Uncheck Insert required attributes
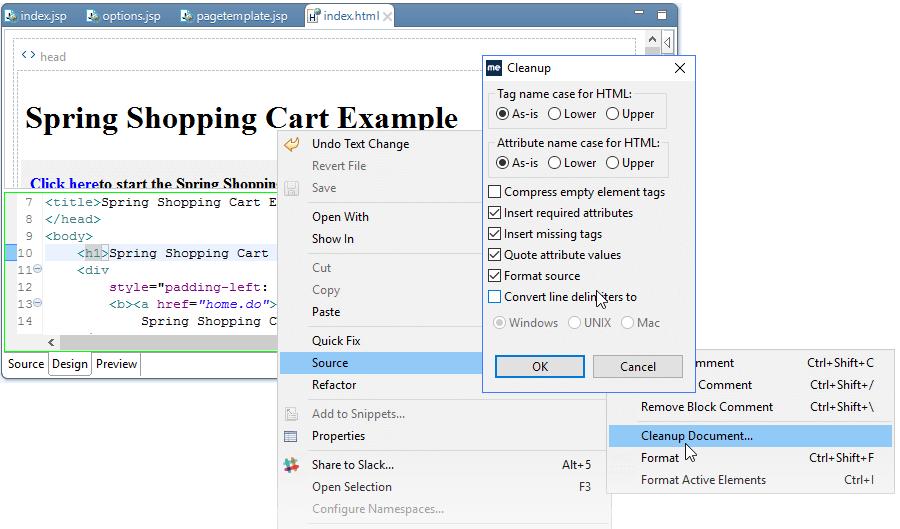900x529 pixels. pyautogui.click(x=494, y=213)
